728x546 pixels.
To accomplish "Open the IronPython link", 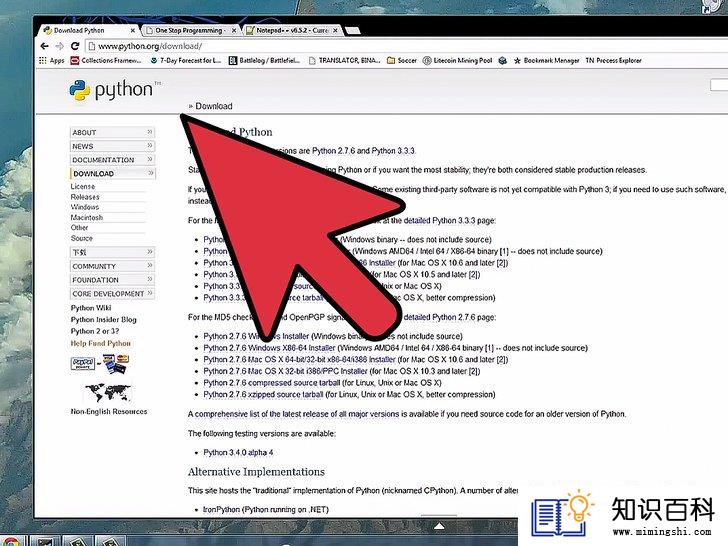I will pyautogui.click(x=221, y=509).
